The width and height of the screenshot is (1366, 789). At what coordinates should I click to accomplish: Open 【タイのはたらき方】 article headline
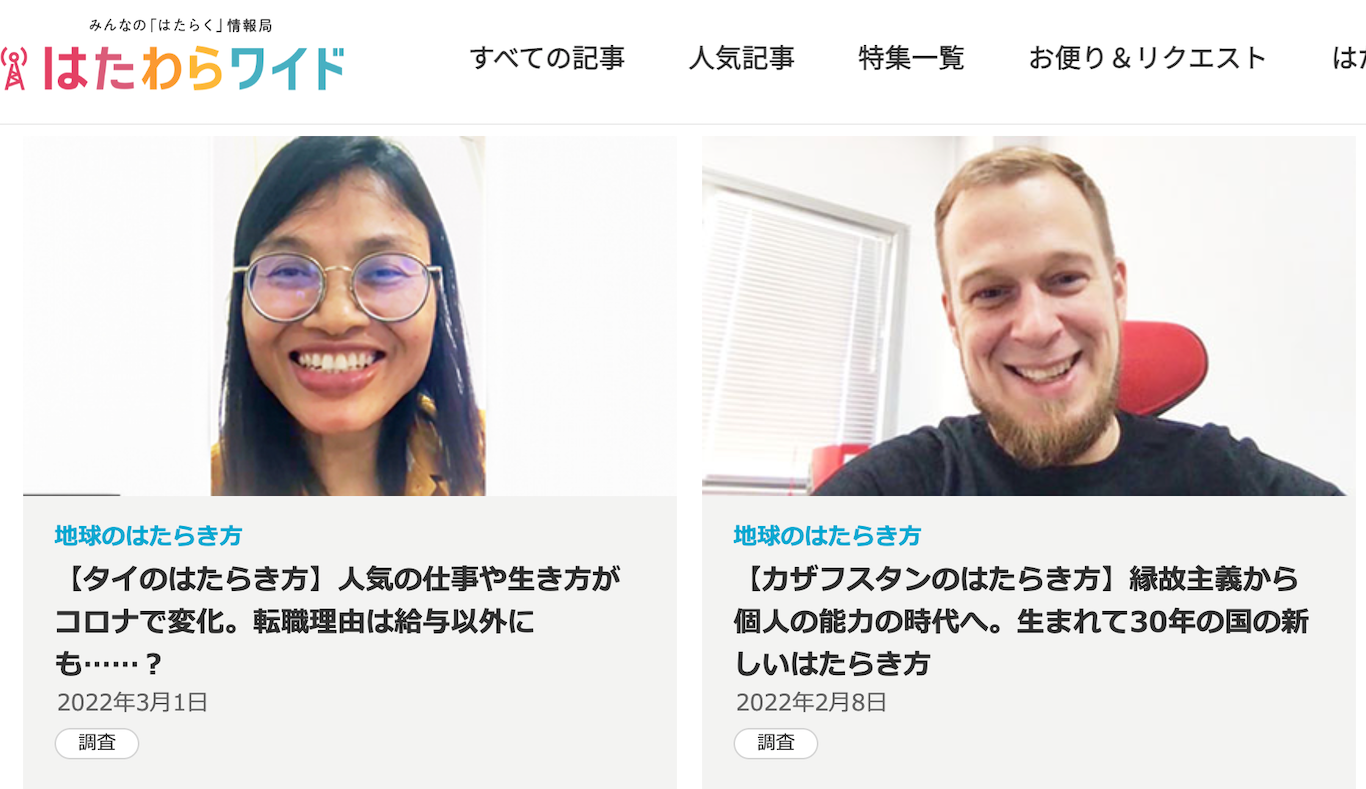337,621
